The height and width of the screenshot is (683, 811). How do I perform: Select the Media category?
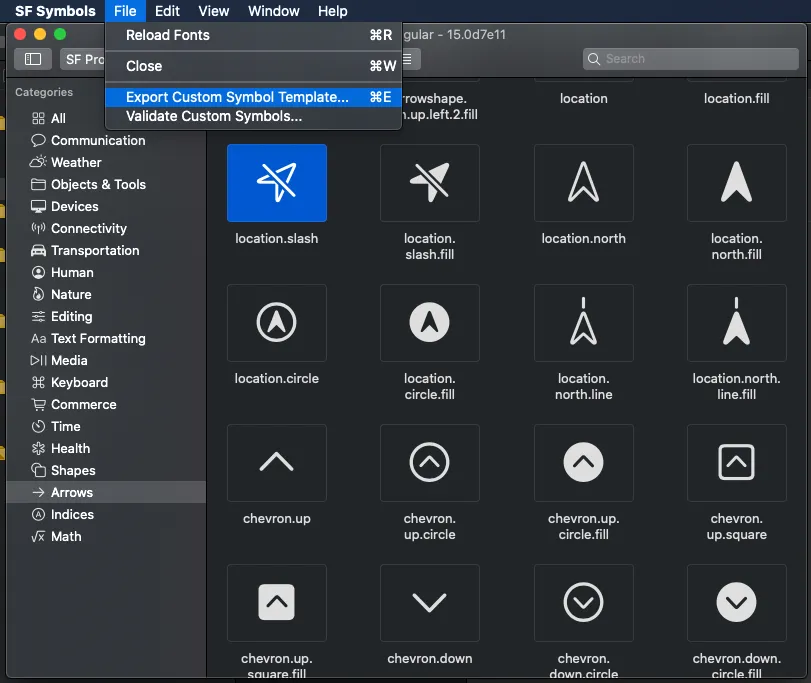point(106,360)
